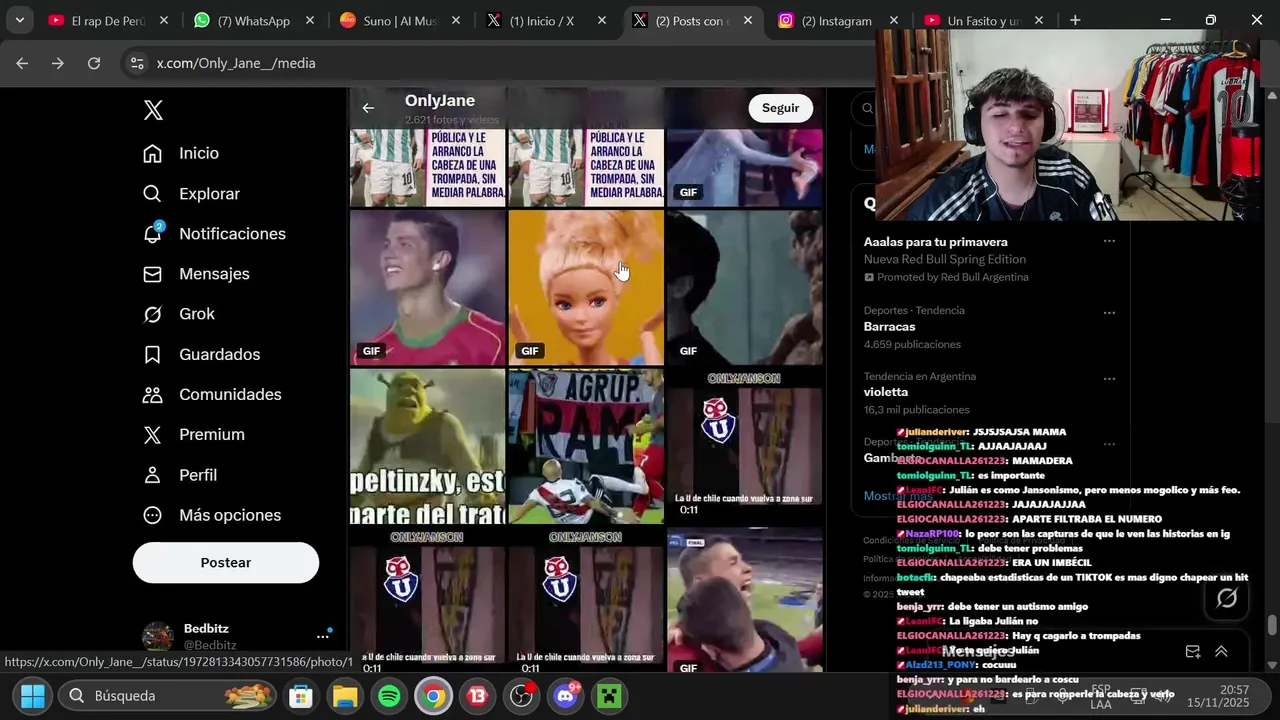Open Mensajes in the X sidebar
This screenshot has height=720, width=1280.
pyautogui.click(x=196, y=274)
